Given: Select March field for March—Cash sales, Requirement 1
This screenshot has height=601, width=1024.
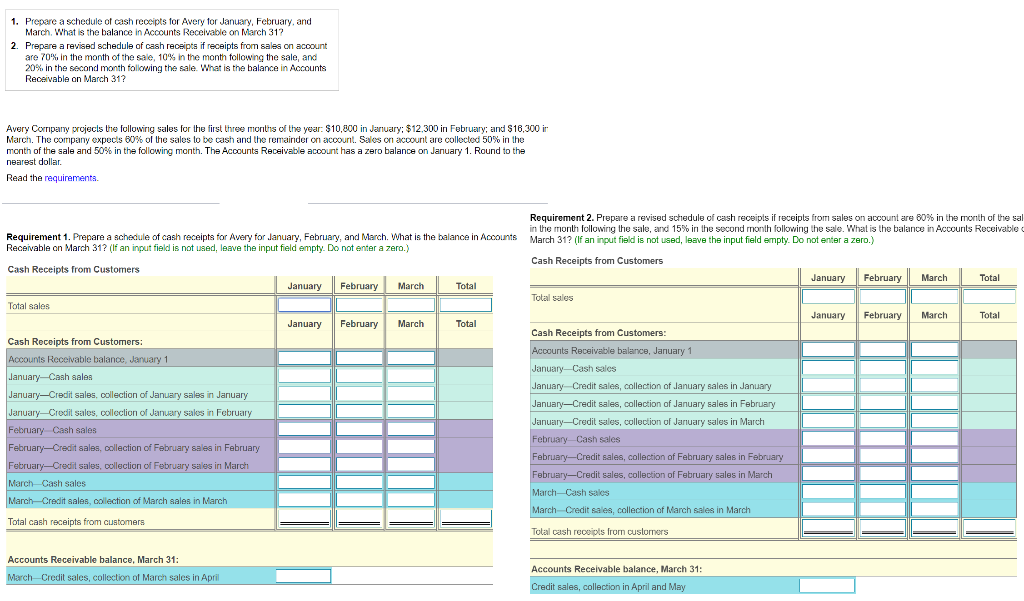Looking at the screenshot, I should click(411, 482).
